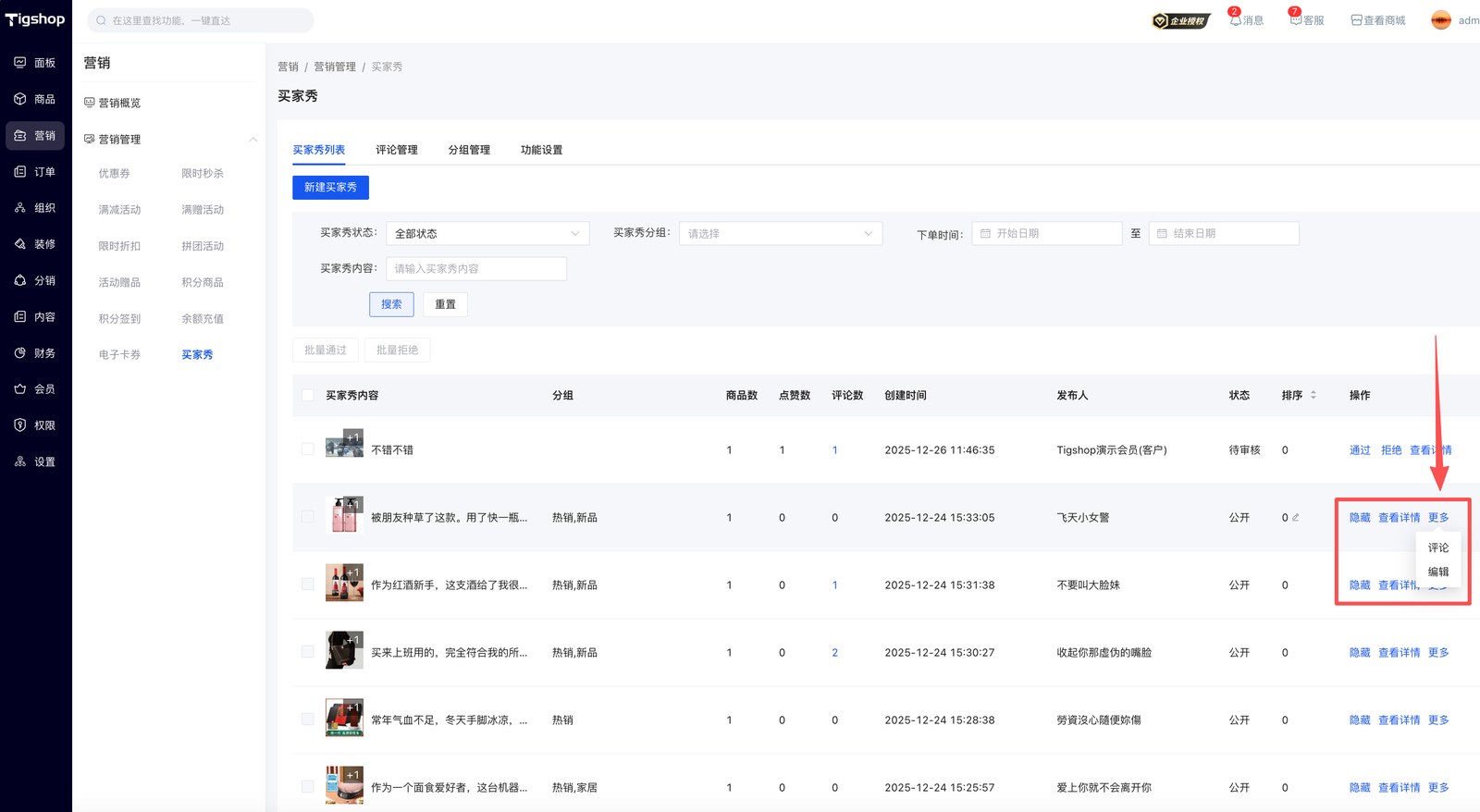
Task: Click the 面板 dashboard icon in sidebar
Action: coord(20,63)
